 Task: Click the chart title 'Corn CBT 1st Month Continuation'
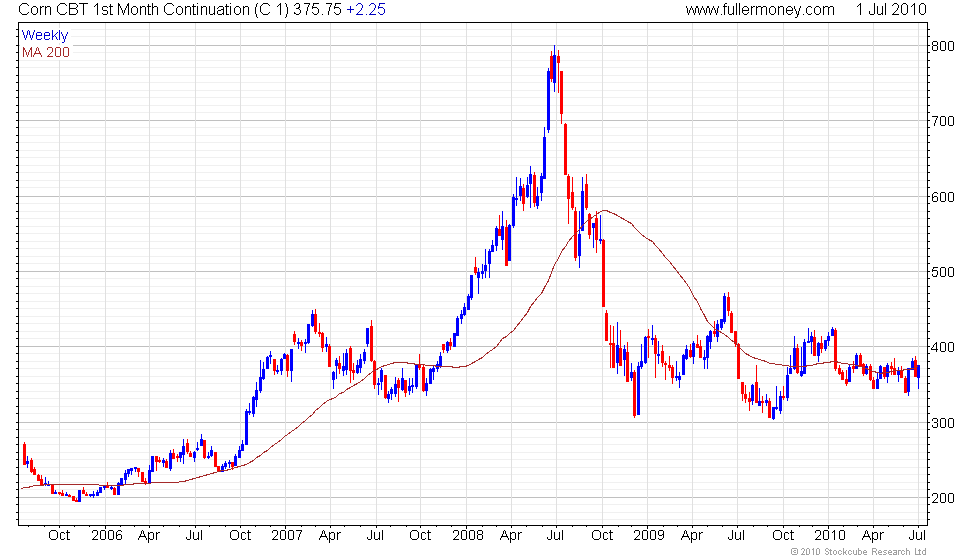[134, 9]
